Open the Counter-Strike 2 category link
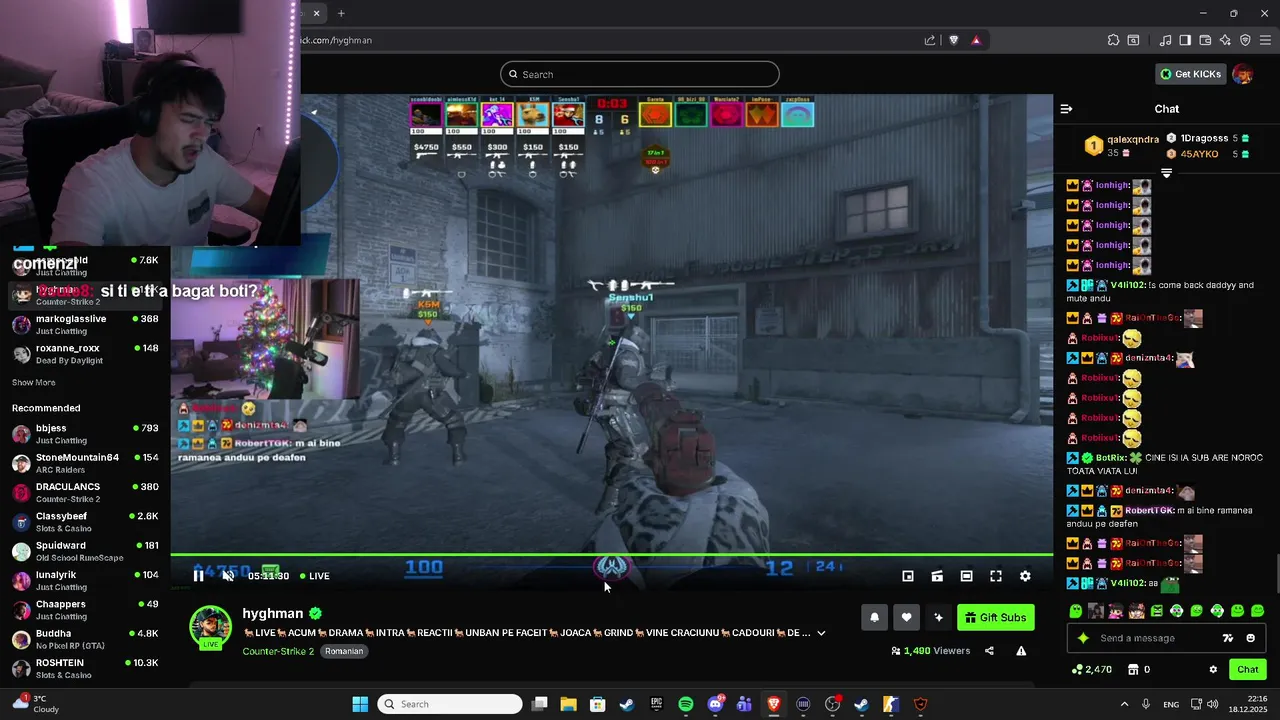The image size is (1280, 720). click(x=278, y=651)
